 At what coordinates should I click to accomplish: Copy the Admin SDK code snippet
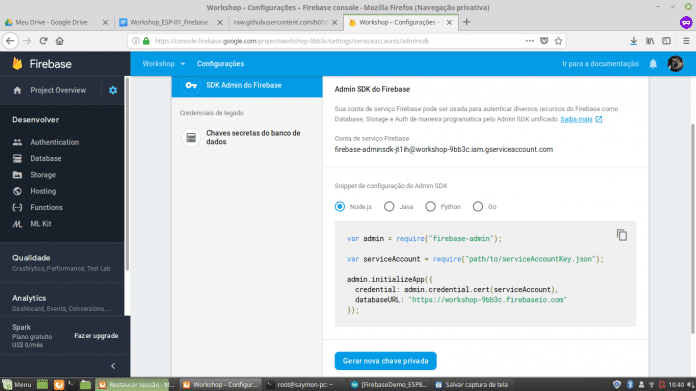[x=621, y=235]
